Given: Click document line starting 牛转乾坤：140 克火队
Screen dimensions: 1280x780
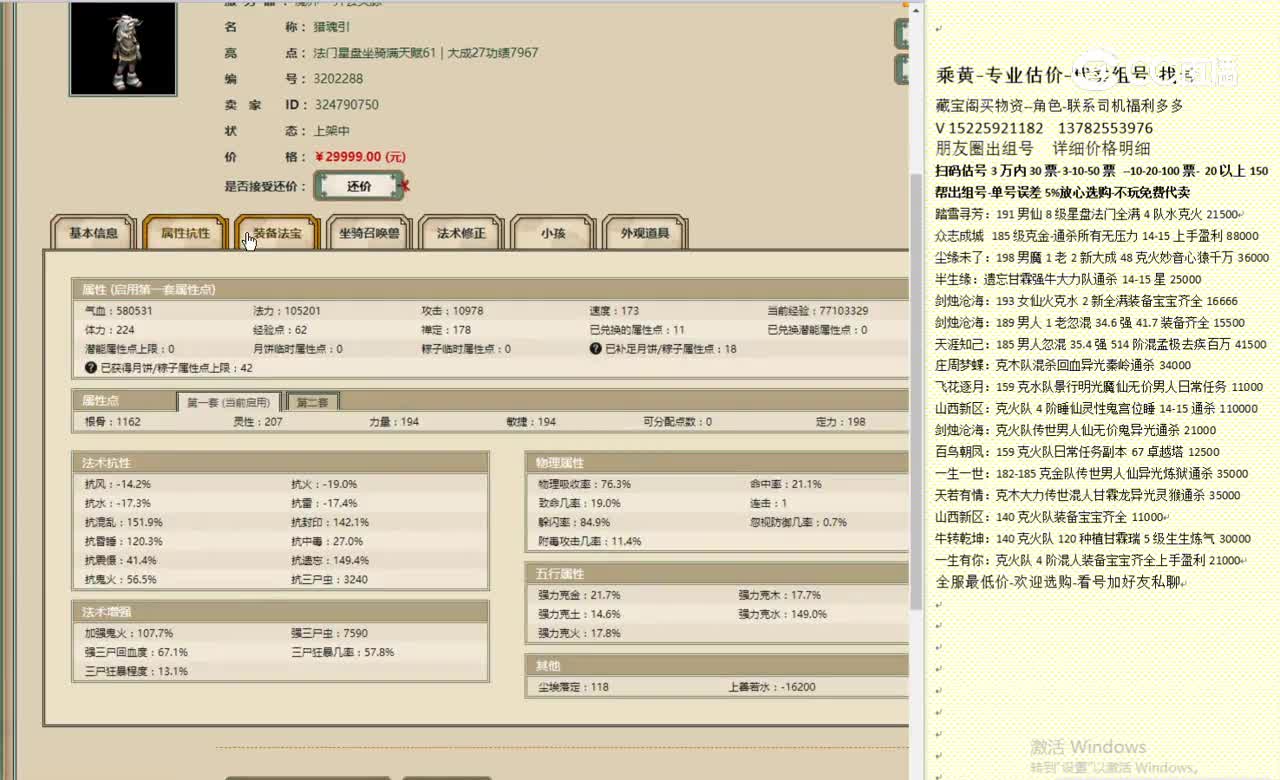Looking at the screenshot, I should coord(1093,538).
